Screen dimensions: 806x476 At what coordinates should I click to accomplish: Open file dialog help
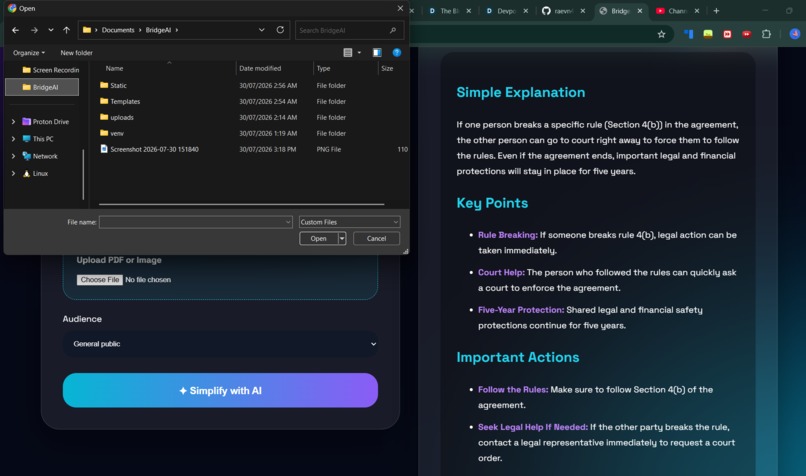397,52
